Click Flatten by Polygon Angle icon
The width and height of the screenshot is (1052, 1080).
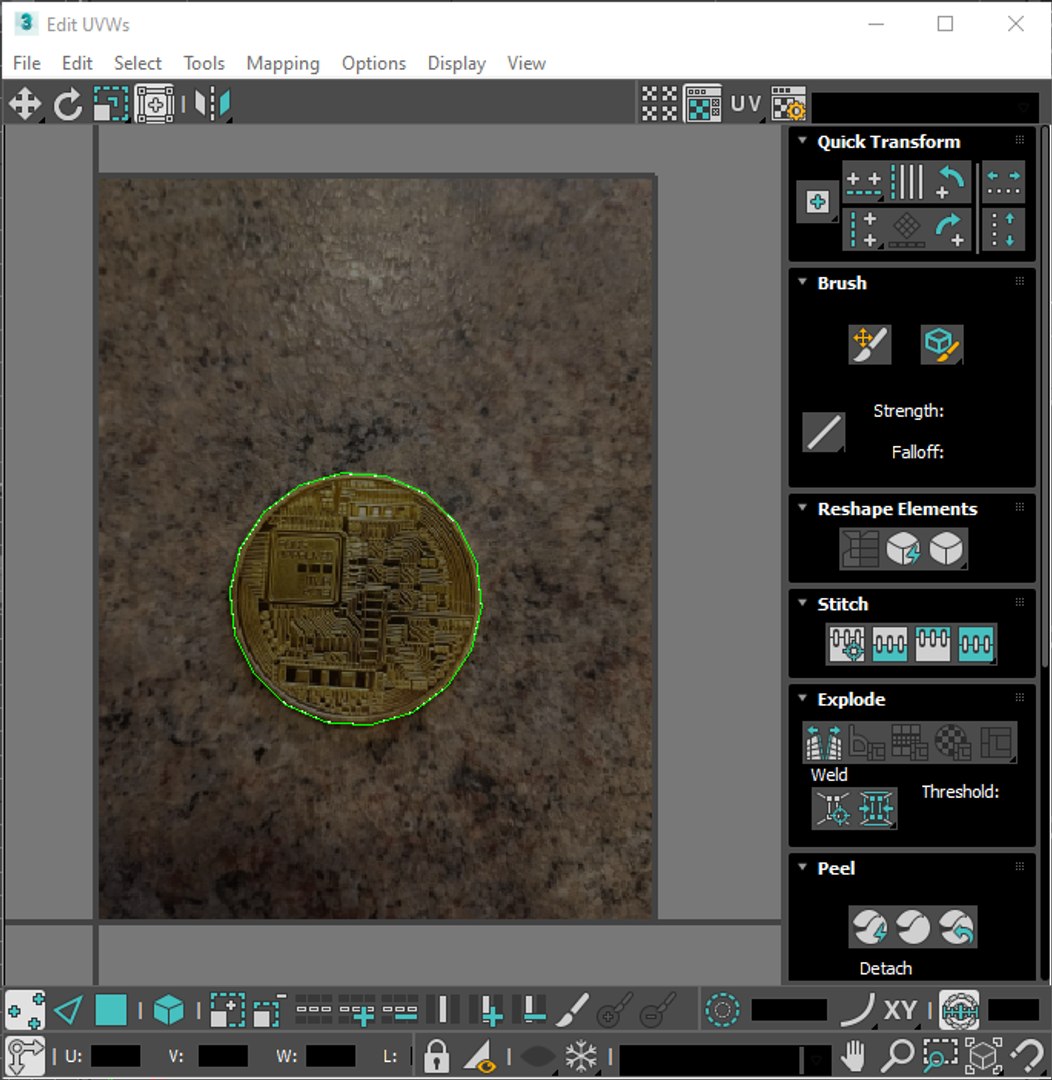click(867, 742)
